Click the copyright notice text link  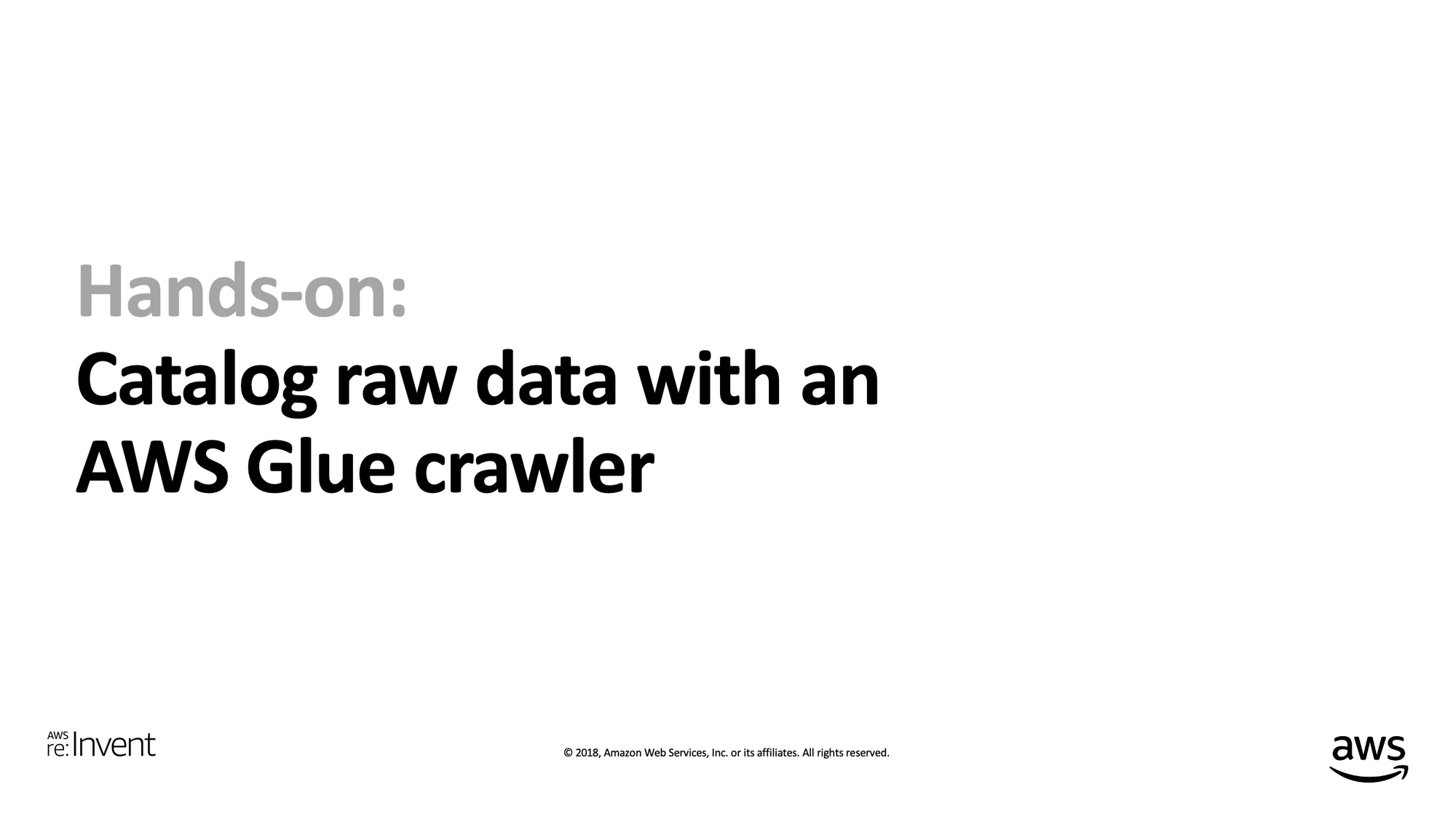[x=727, y=753]
